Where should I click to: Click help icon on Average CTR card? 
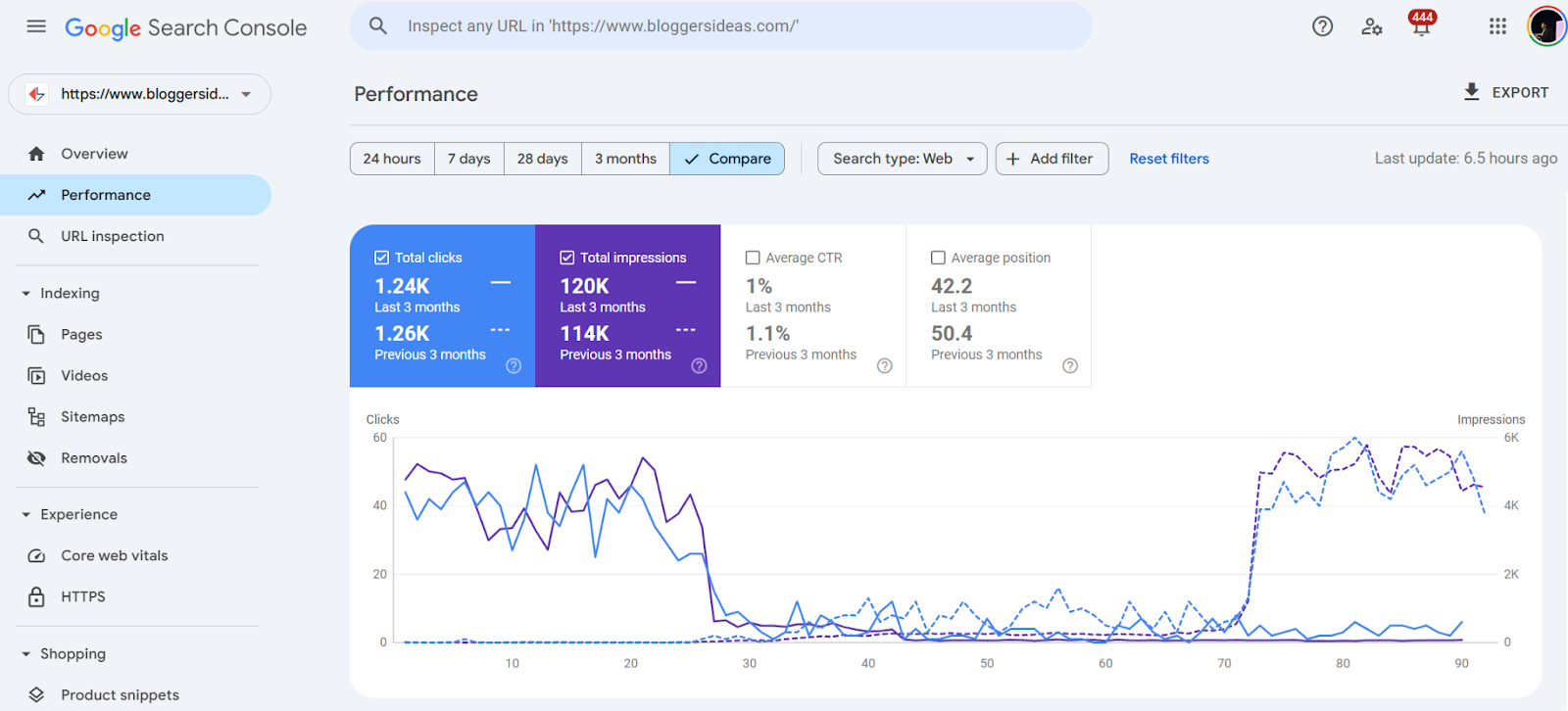pos(885,366)
